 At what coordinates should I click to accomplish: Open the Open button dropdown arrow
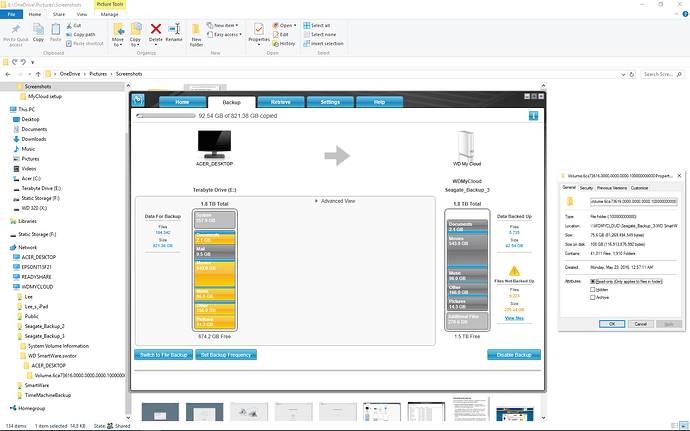coord(295,26)
